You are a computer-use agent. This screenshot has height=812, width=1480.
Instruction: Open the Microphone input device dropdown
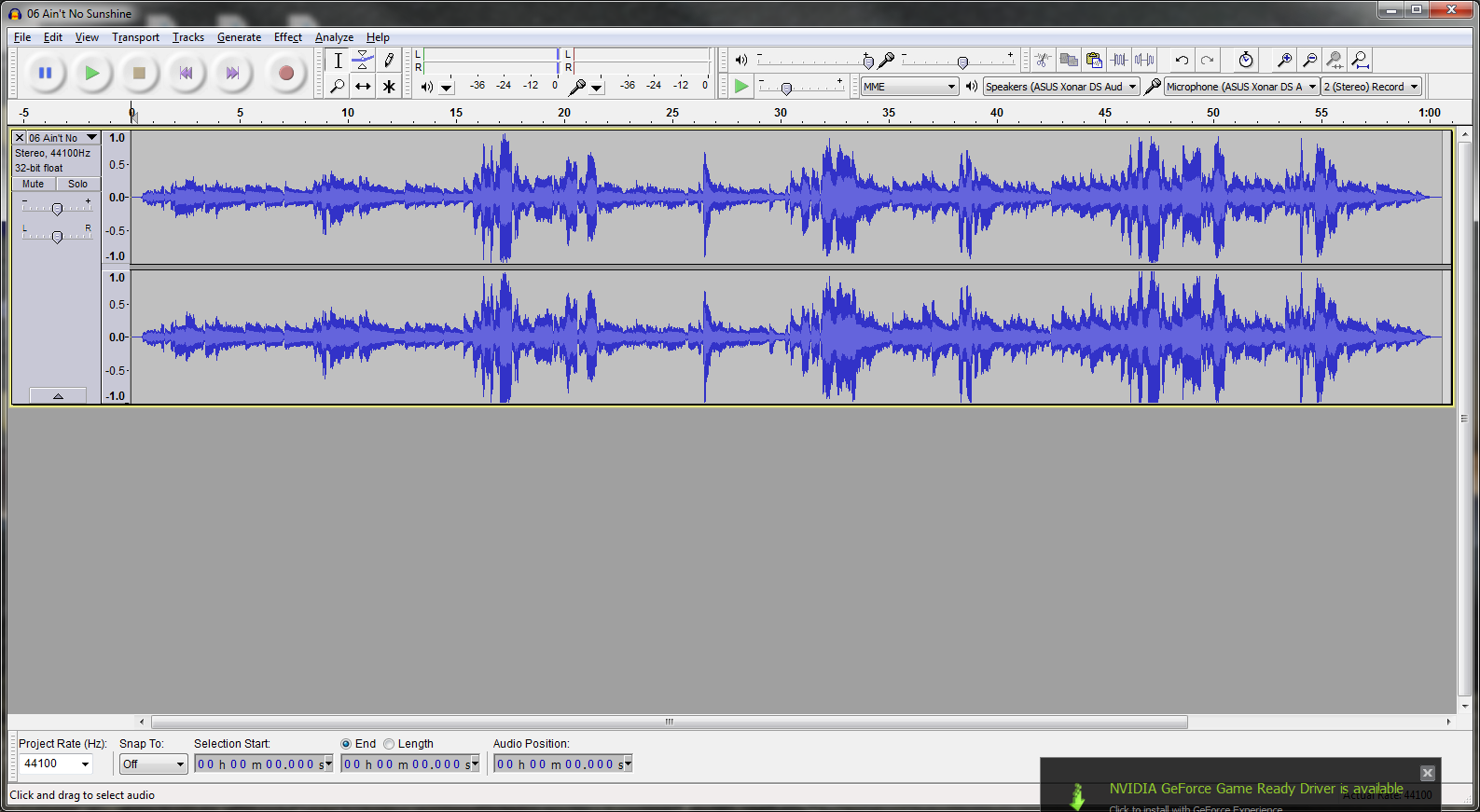tap(1241, 87)
